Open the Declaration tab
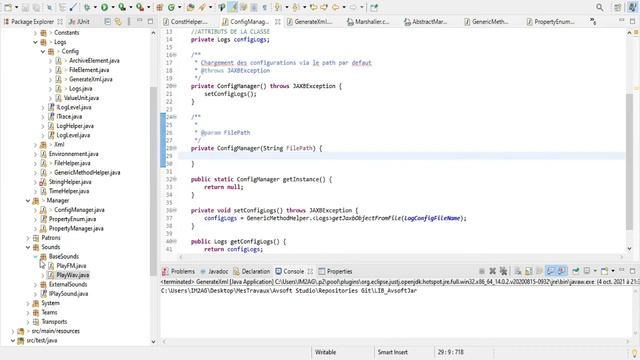The height and width of the screenshot is (360, 640). click(x=251, y=271)
